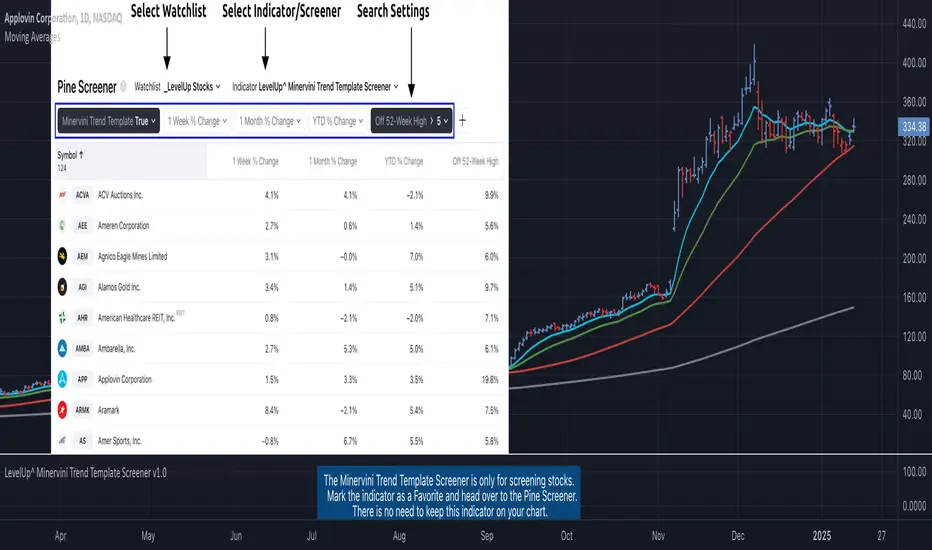
Task: Click the ACVA company logo icon
Action: (62, 195)
